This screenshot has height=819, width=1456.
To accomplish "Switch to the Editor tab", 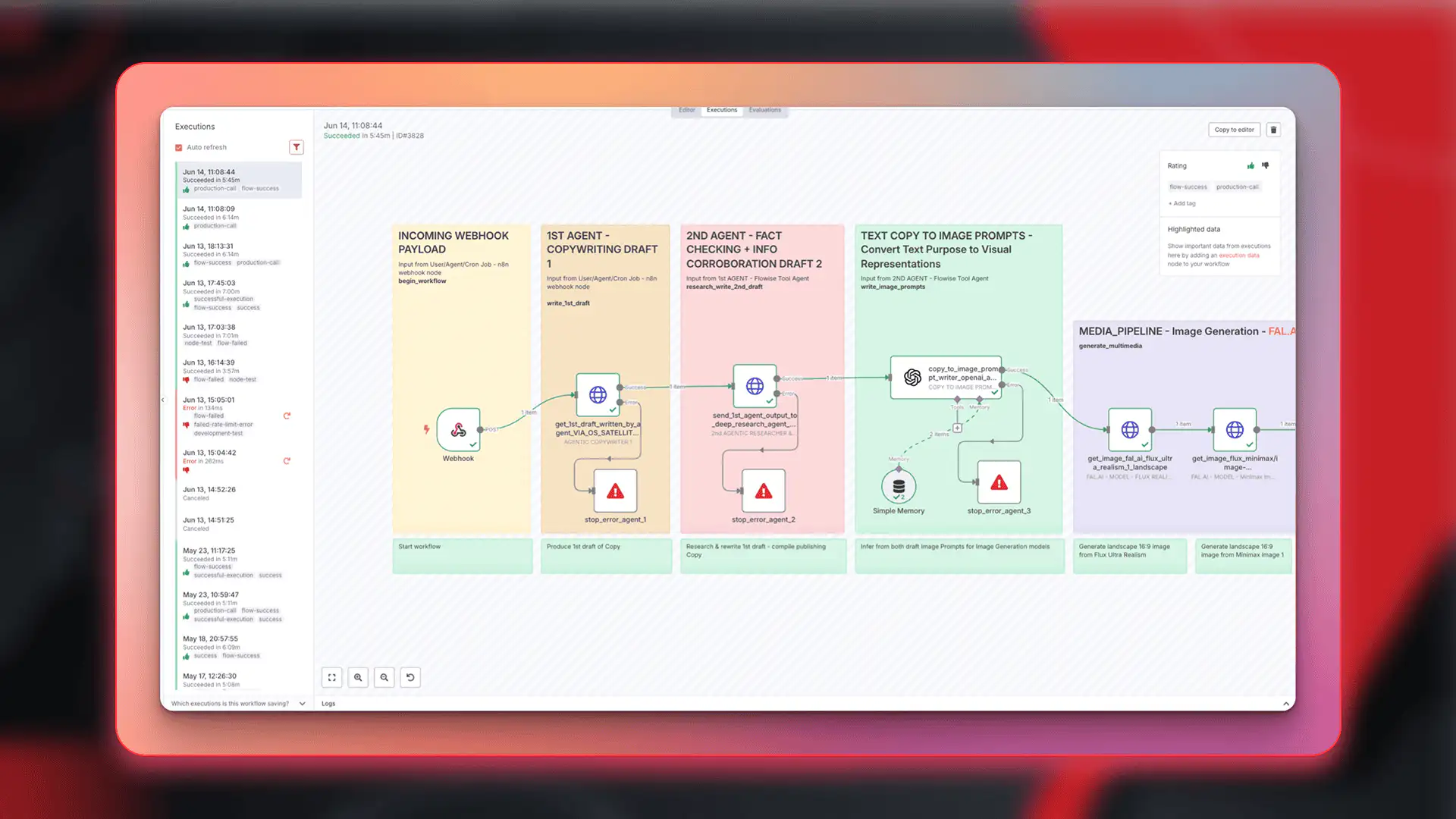I will point(686,110).
